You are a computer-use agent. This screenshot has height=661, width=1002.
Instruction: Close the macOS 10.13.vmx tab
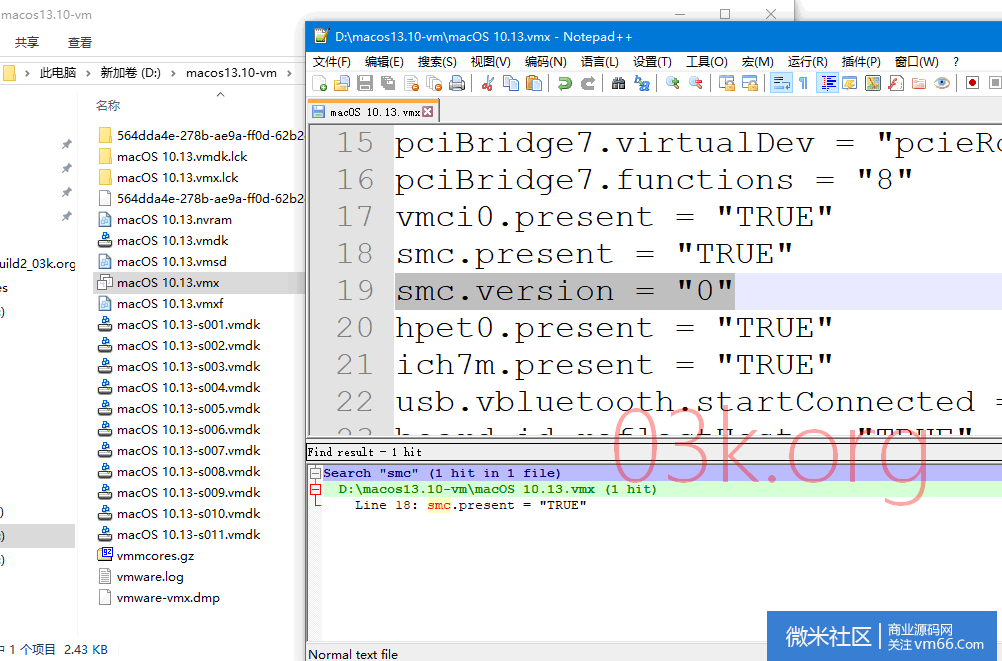click(428, 112)
